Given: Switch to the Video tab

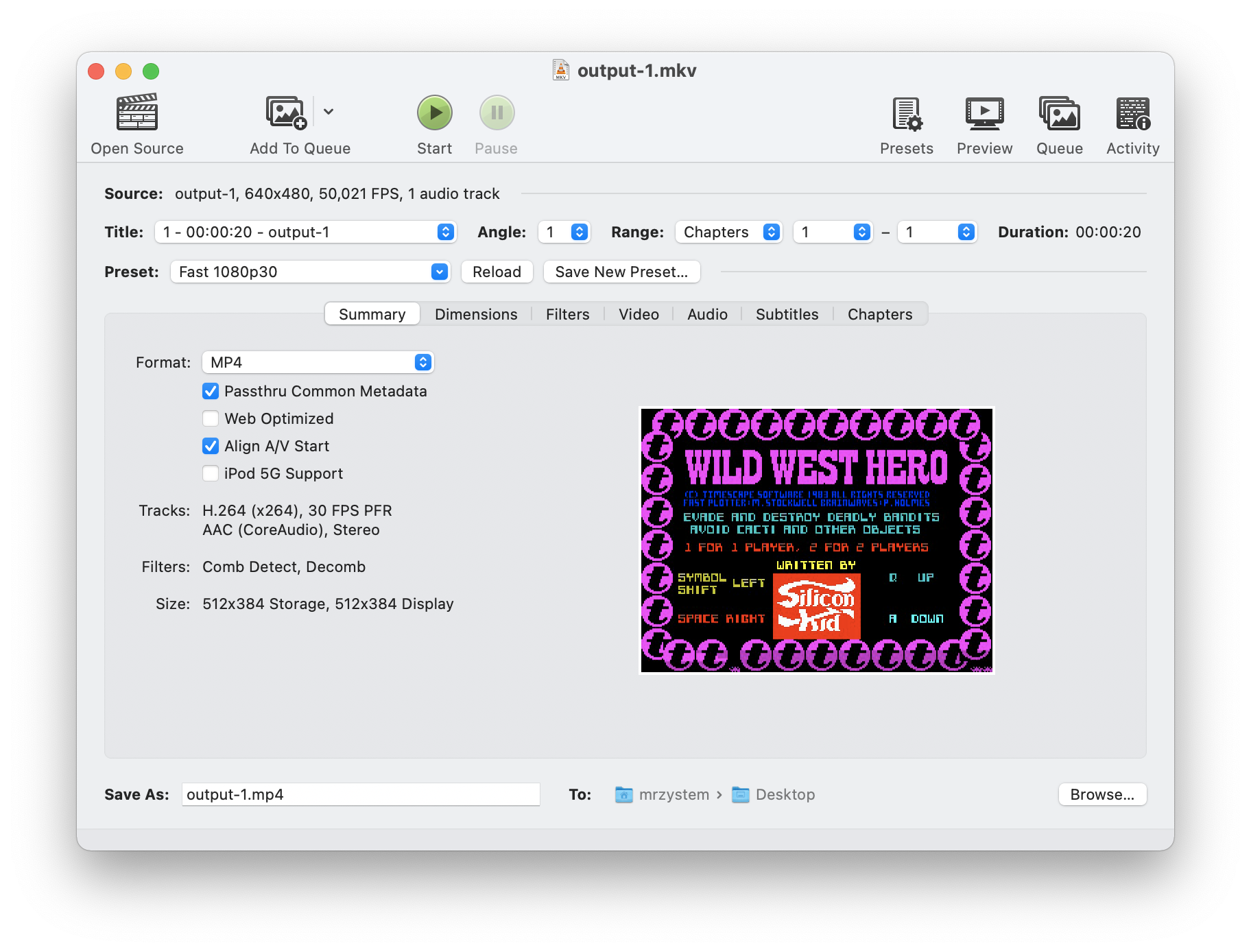Looking at the screenshot, I should 638,314.
